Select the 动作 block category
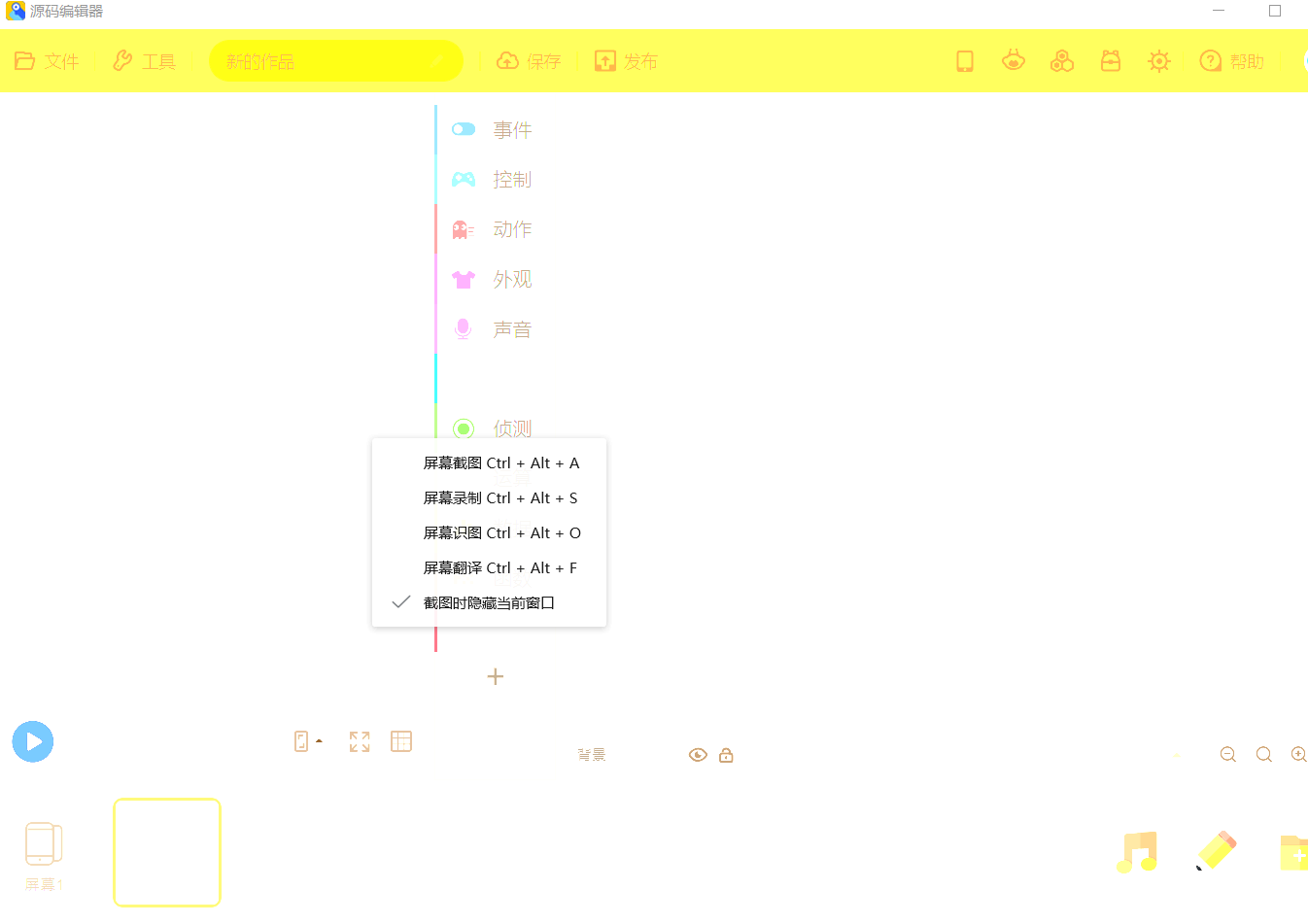This screenshot has width=1308, height=924. [x=492, y=229]
